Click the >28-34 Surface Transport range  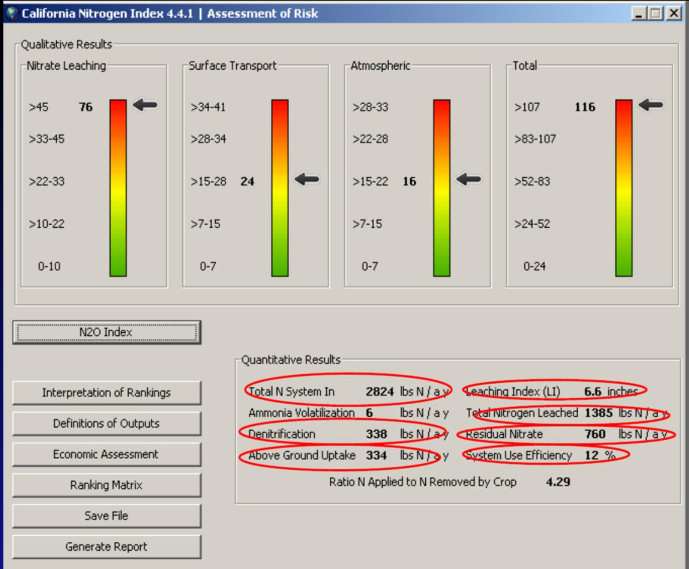click(208, 139)
